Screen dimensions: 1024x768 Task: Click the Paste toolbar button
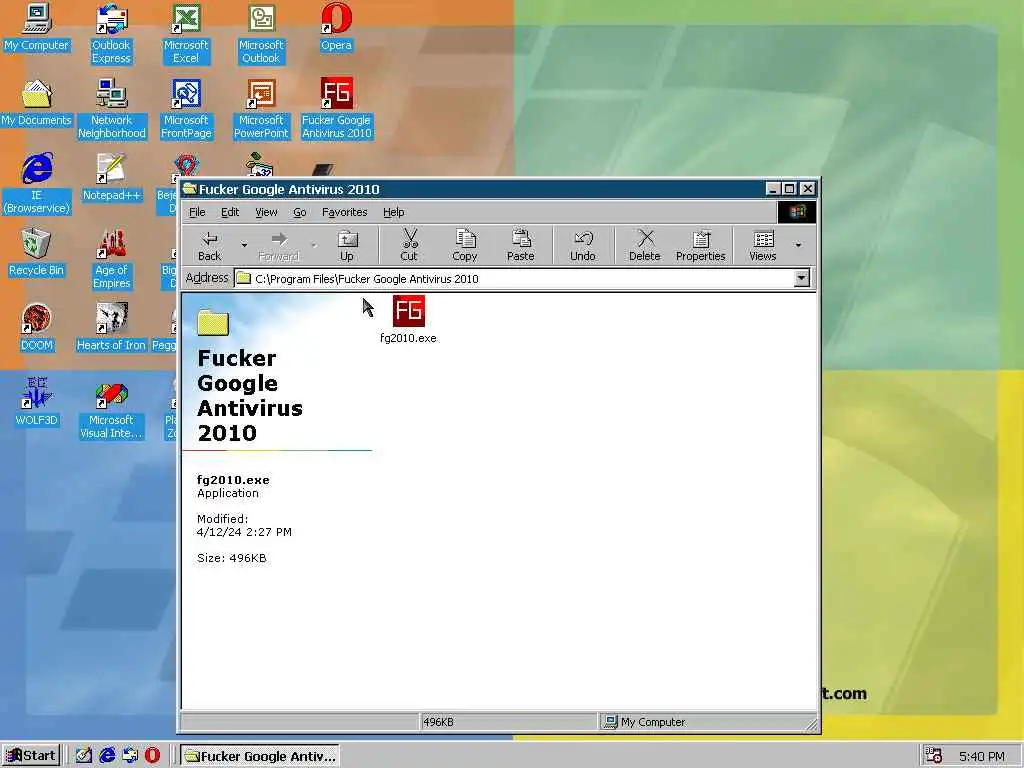point(520,246)
